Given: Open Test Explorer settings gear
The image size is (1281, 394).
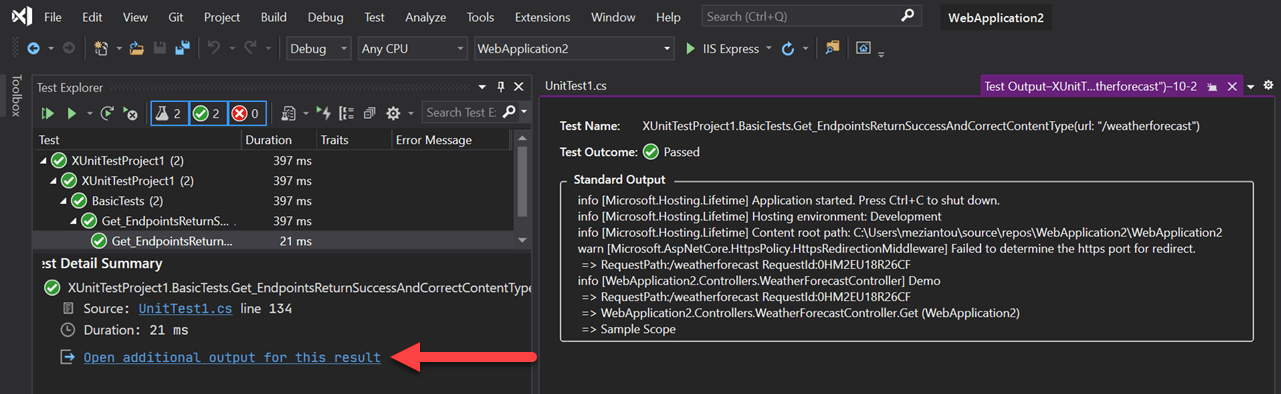Looking at the screenshot, I should coord(393,113).
